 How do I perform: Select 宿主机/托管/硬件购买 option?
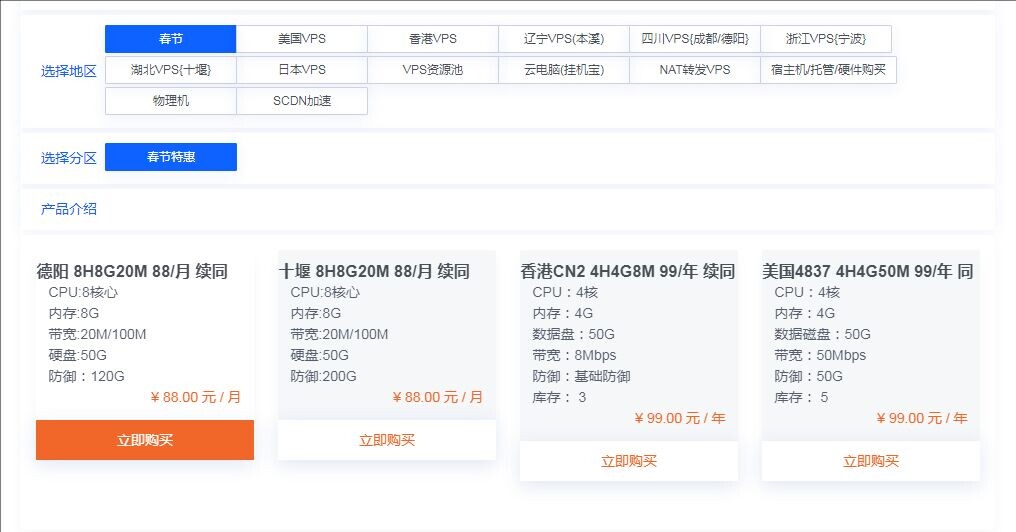tap(828, 70)
